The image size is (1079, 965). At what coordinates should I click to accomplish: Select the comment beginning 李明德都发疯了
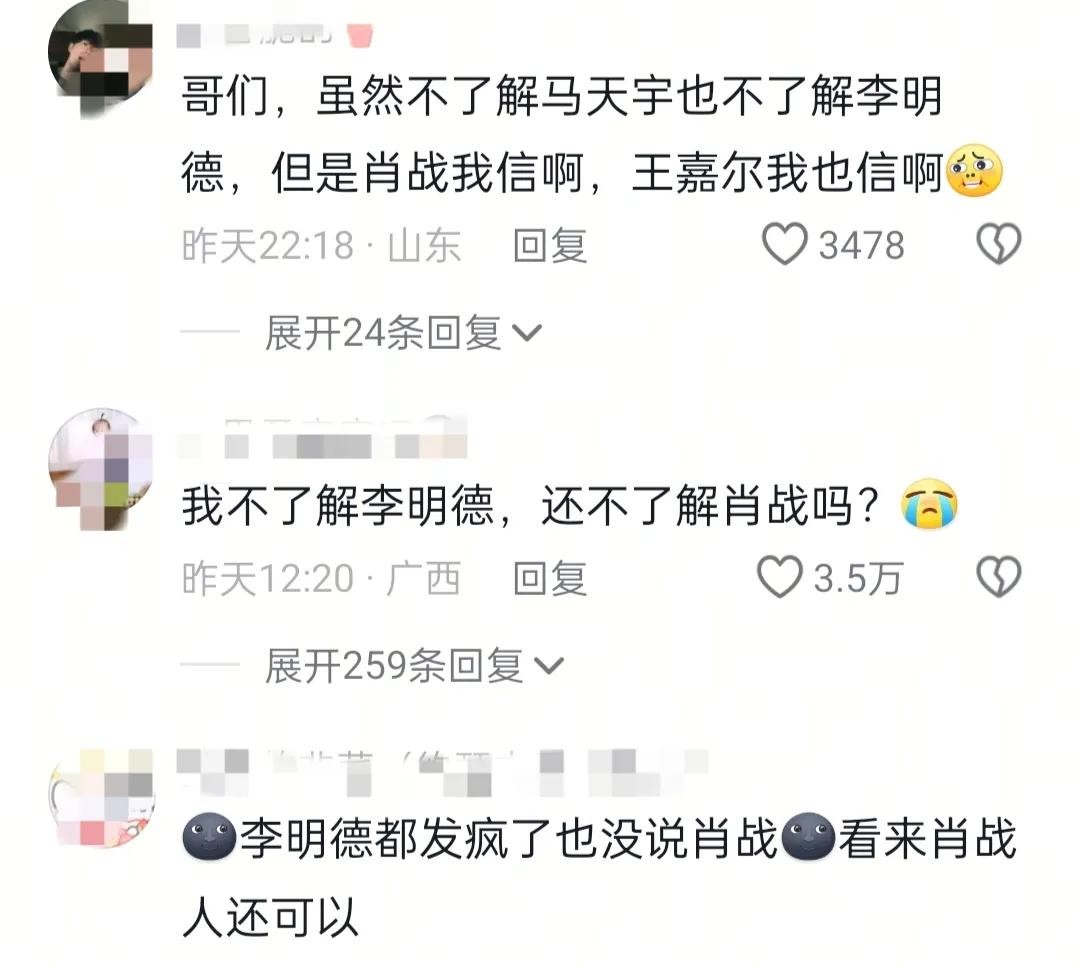(x=599, y=878)
